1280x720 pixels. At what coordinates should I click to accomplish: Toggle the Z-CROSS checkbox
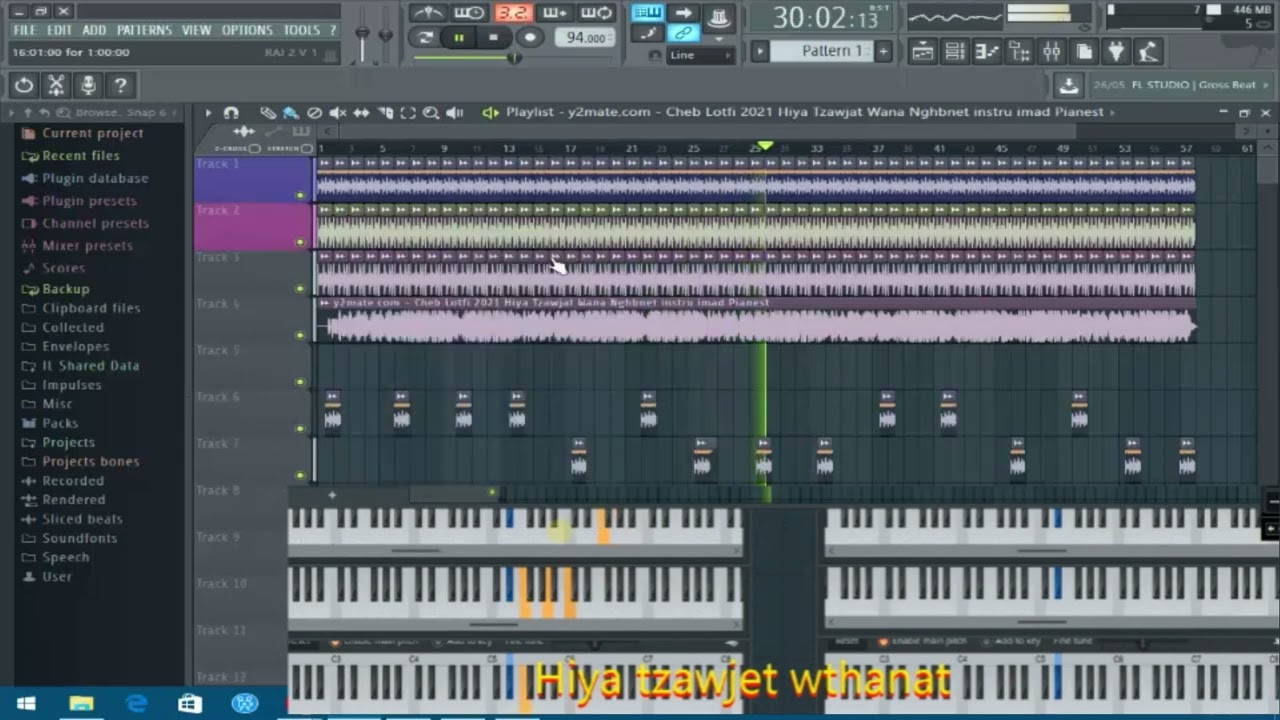(254, 149)
